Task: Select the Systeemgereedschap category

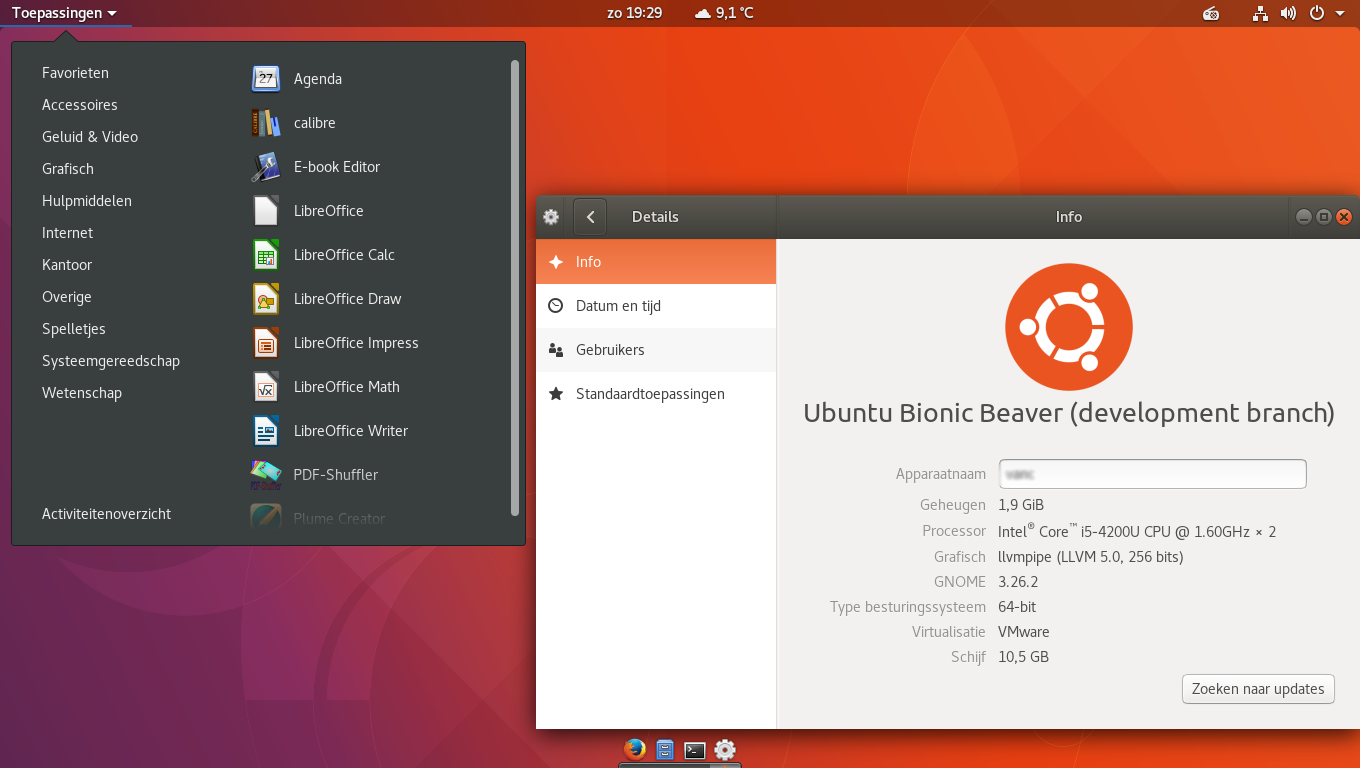Action: point(111,361)
